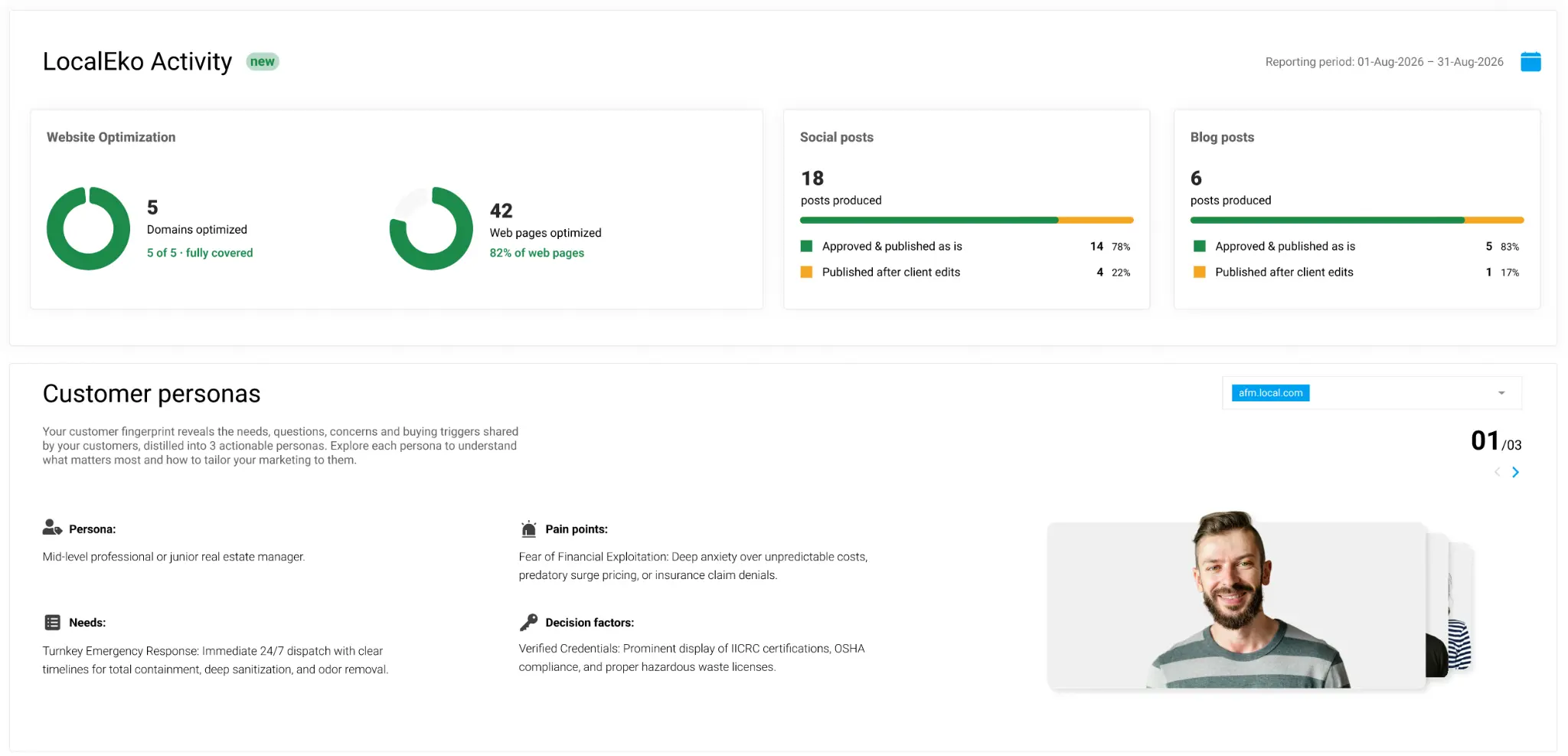Click the Persona user icon
This screenshot has height=756, width=1568.
tap(52, 528)
